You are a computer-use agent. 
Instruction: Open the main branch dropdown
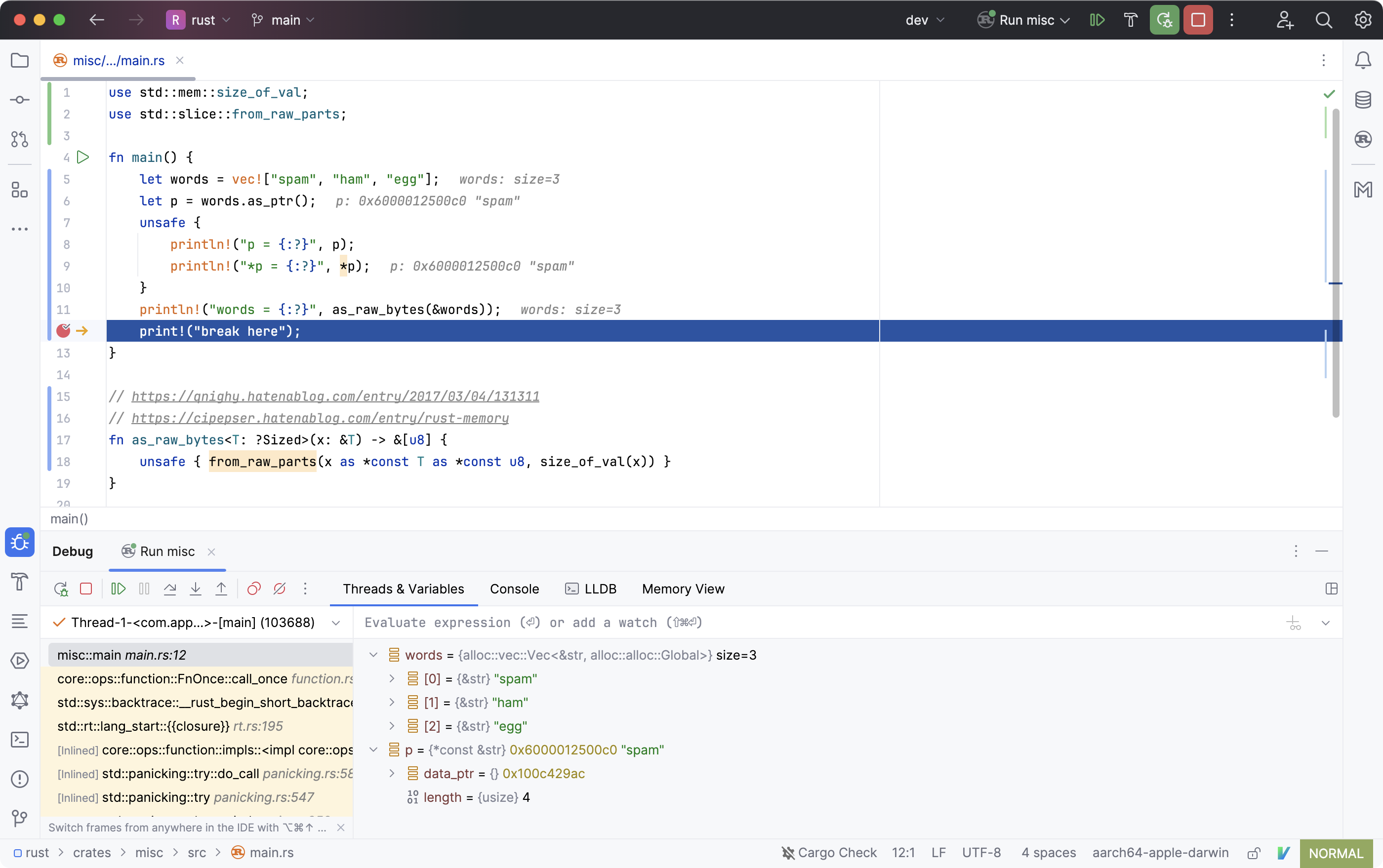point(283,20)
